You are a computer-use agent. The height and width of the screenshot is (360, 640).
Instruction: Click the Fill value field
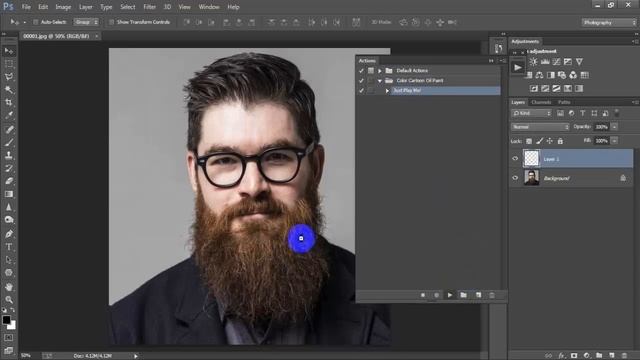tap(602, 141)
